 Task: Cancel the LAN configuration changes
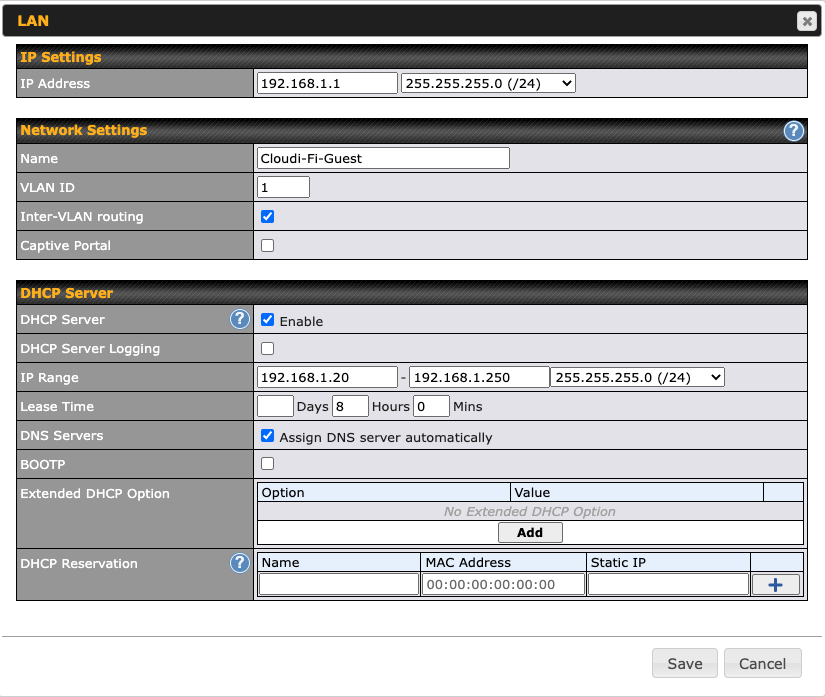tap(762, 663)
